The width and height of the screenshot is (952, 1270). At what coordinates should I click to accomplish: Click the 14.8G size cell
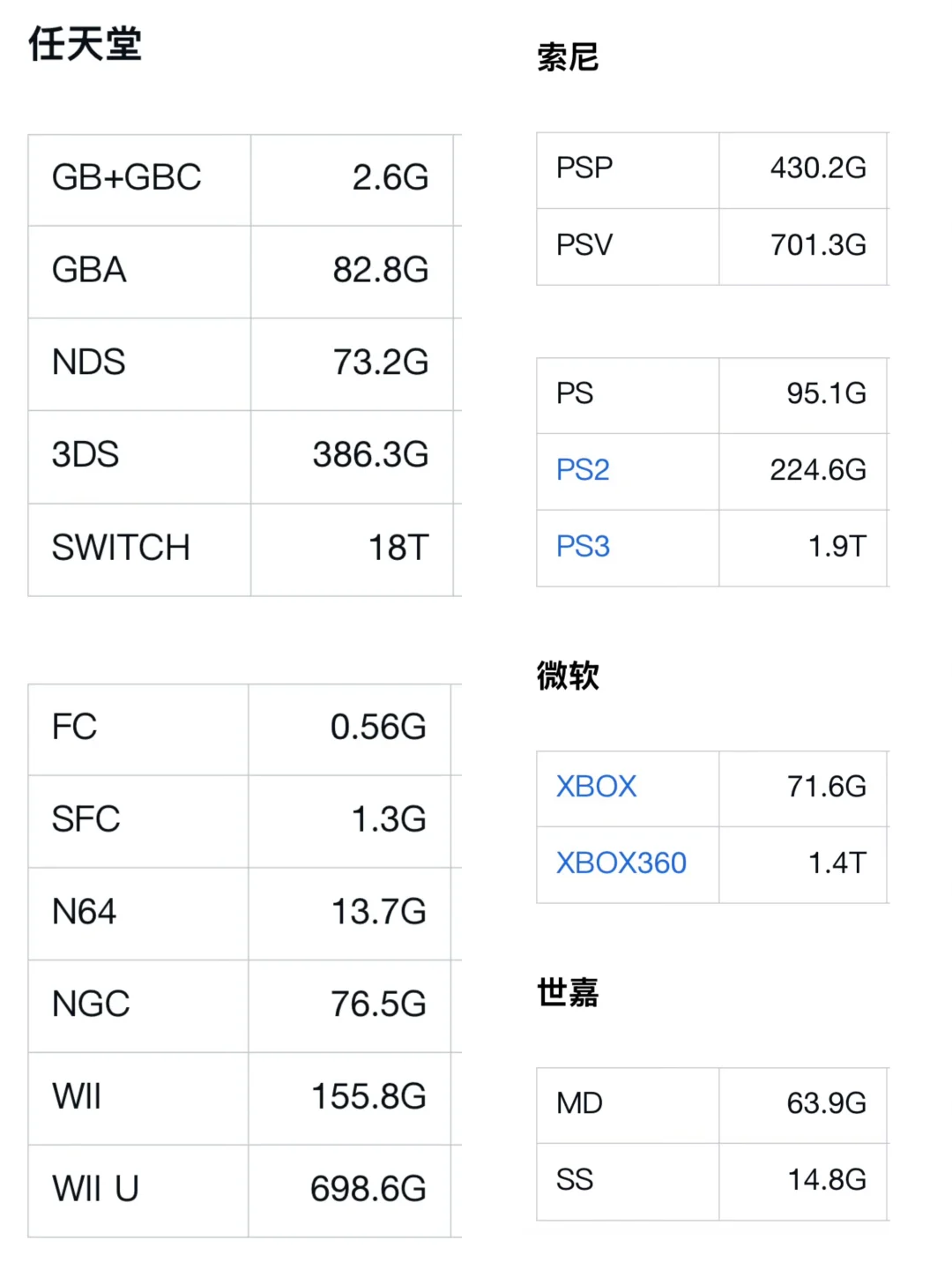pos(826,1180)
